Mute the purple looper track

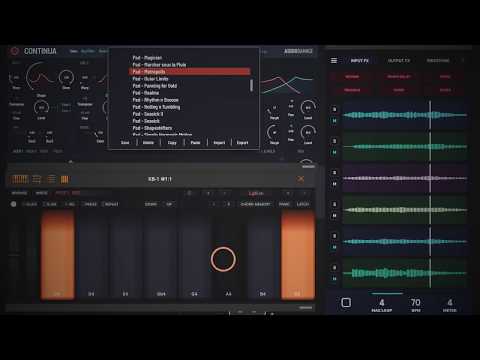tap(334, 184)
